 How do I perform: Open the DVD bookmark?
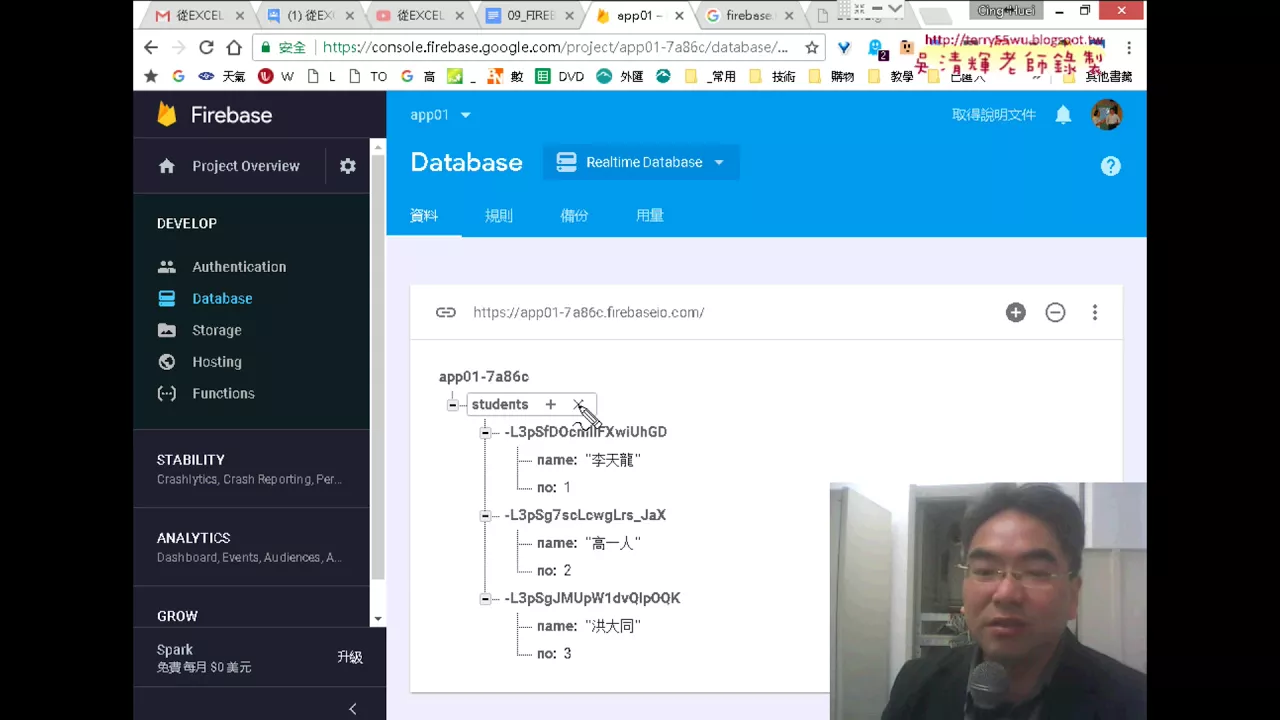(x=560, y=76)
